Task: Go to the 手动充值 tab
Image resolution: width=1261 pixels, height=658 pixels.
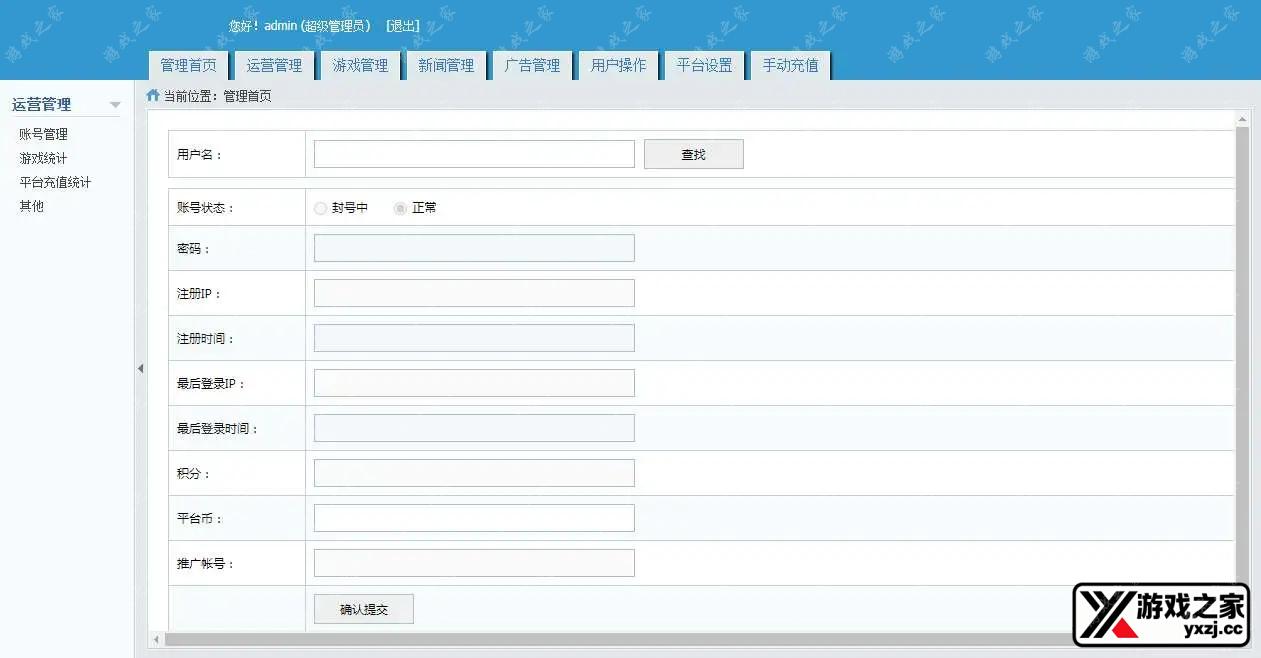Action: click(x=790, y=65)
